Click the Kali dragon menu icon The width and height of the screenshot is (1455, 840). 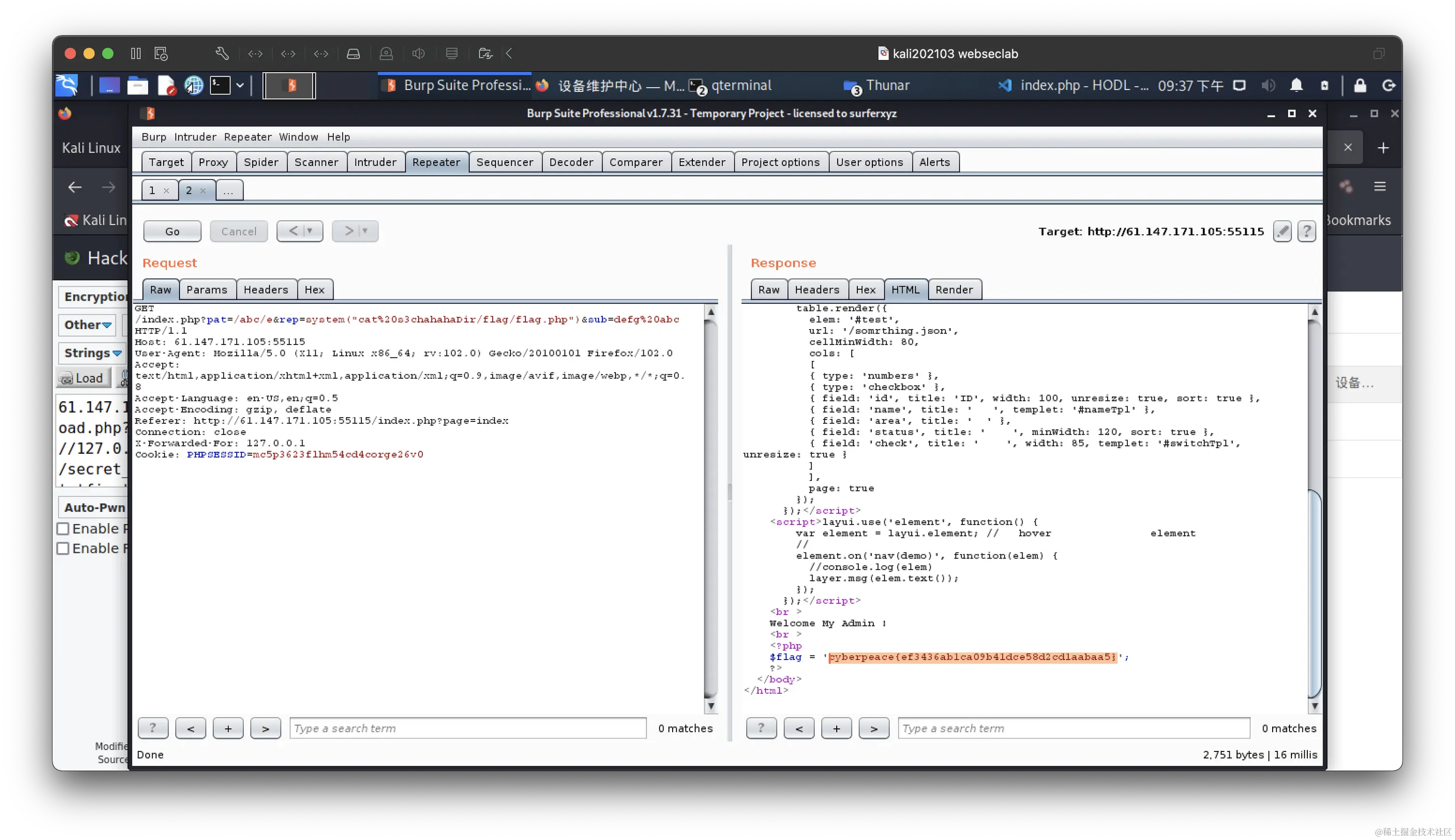point(67,85)
